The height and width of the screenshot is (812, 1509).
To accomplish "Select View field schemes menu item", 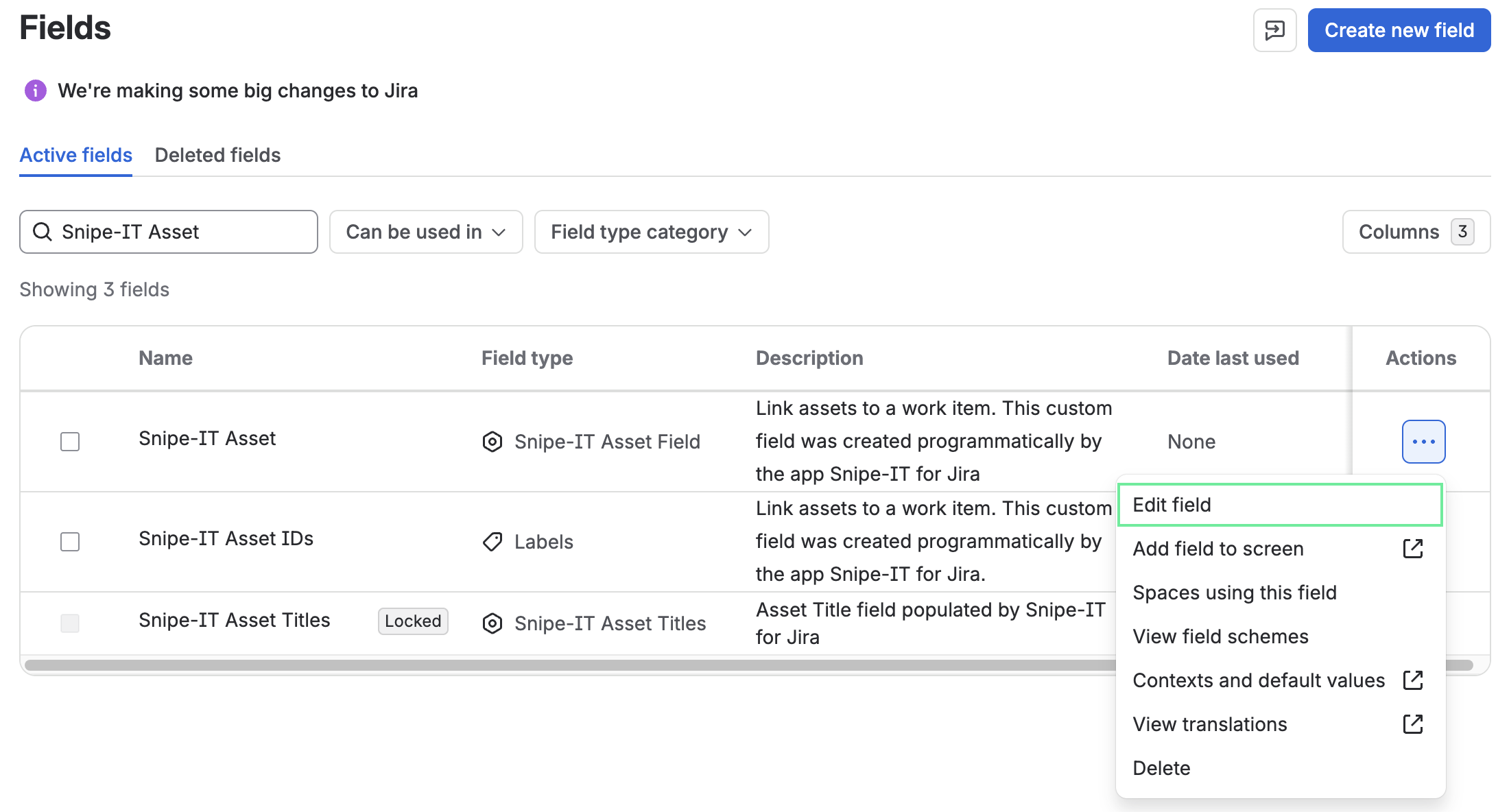I will coord(1280,636).
